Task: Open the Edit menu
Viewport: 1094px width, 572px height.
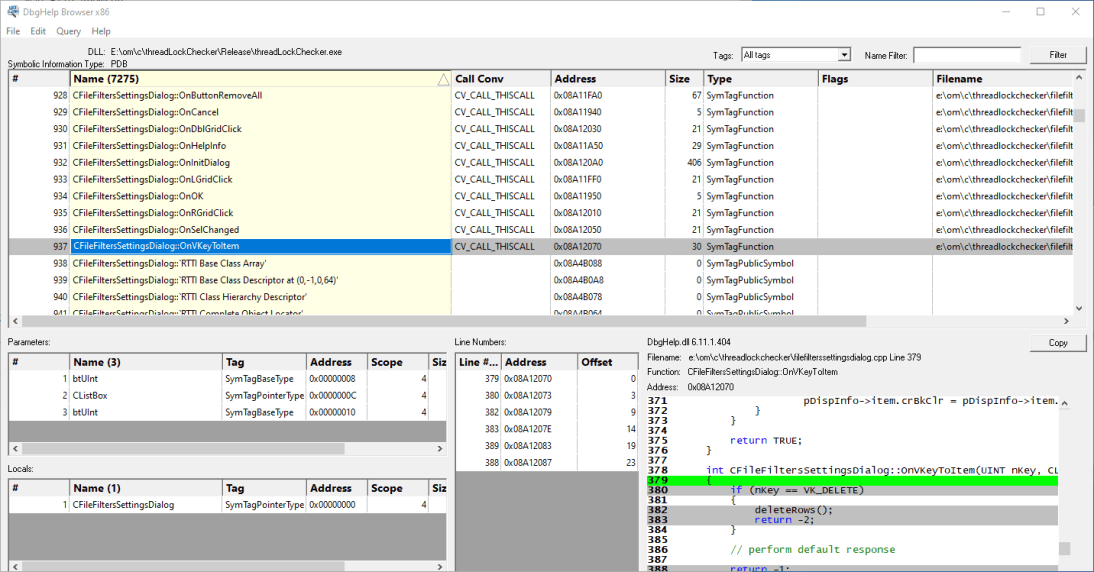Action: point(38,31)
